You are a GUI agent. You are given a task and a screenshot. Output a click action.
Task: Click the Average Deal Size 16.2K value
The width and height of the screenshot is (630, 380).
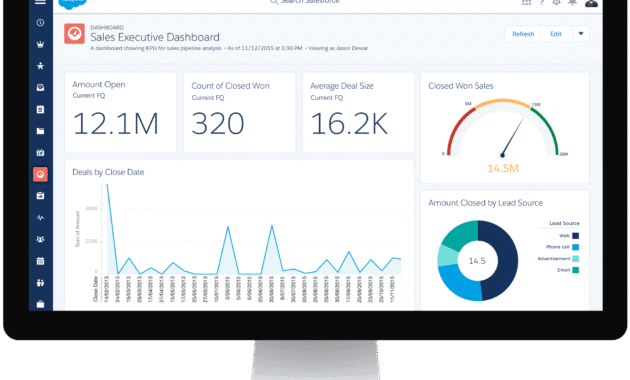349,123
